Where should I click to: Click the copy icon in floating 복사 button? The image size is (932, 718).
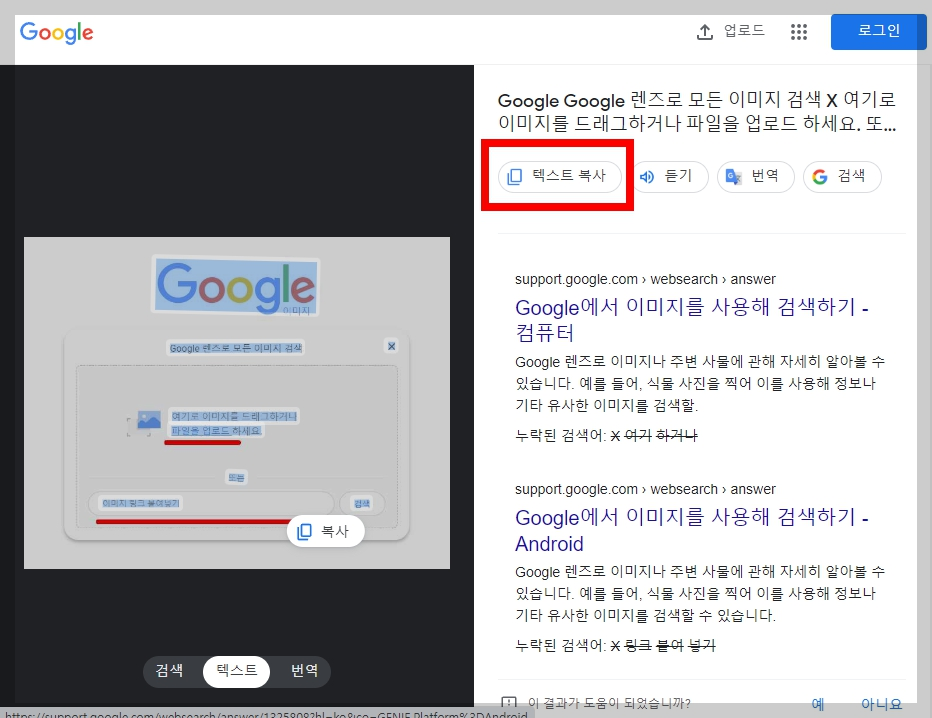[304, 531]
